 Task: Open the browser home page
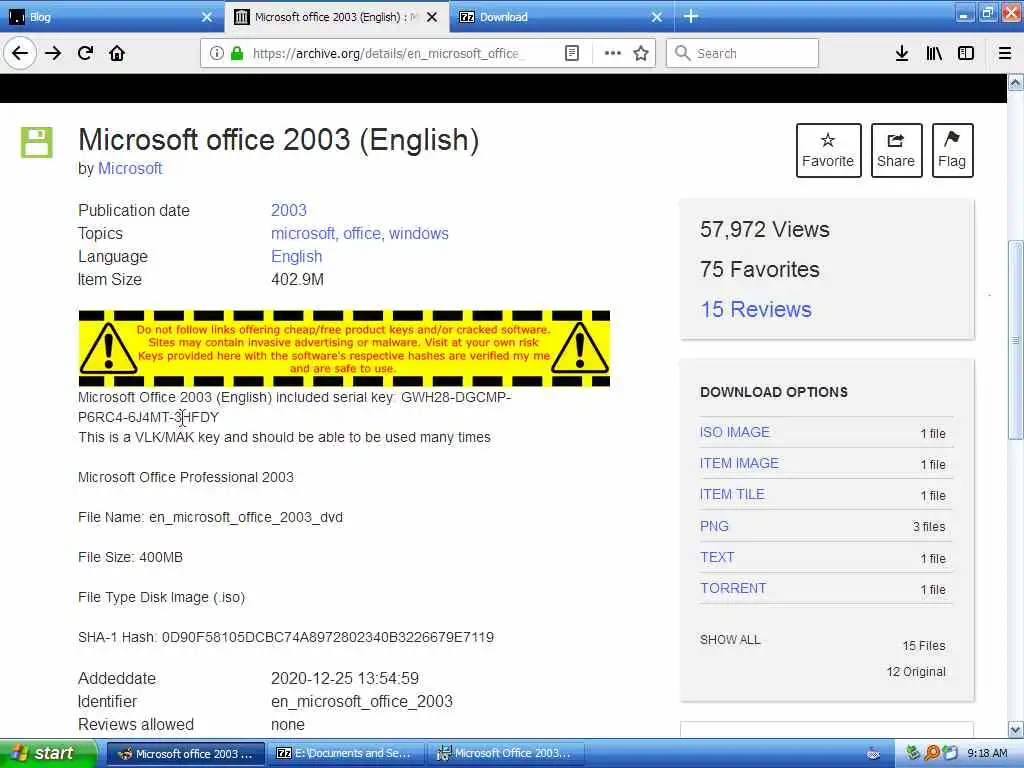pyautogui.click(x=117, y=54)
